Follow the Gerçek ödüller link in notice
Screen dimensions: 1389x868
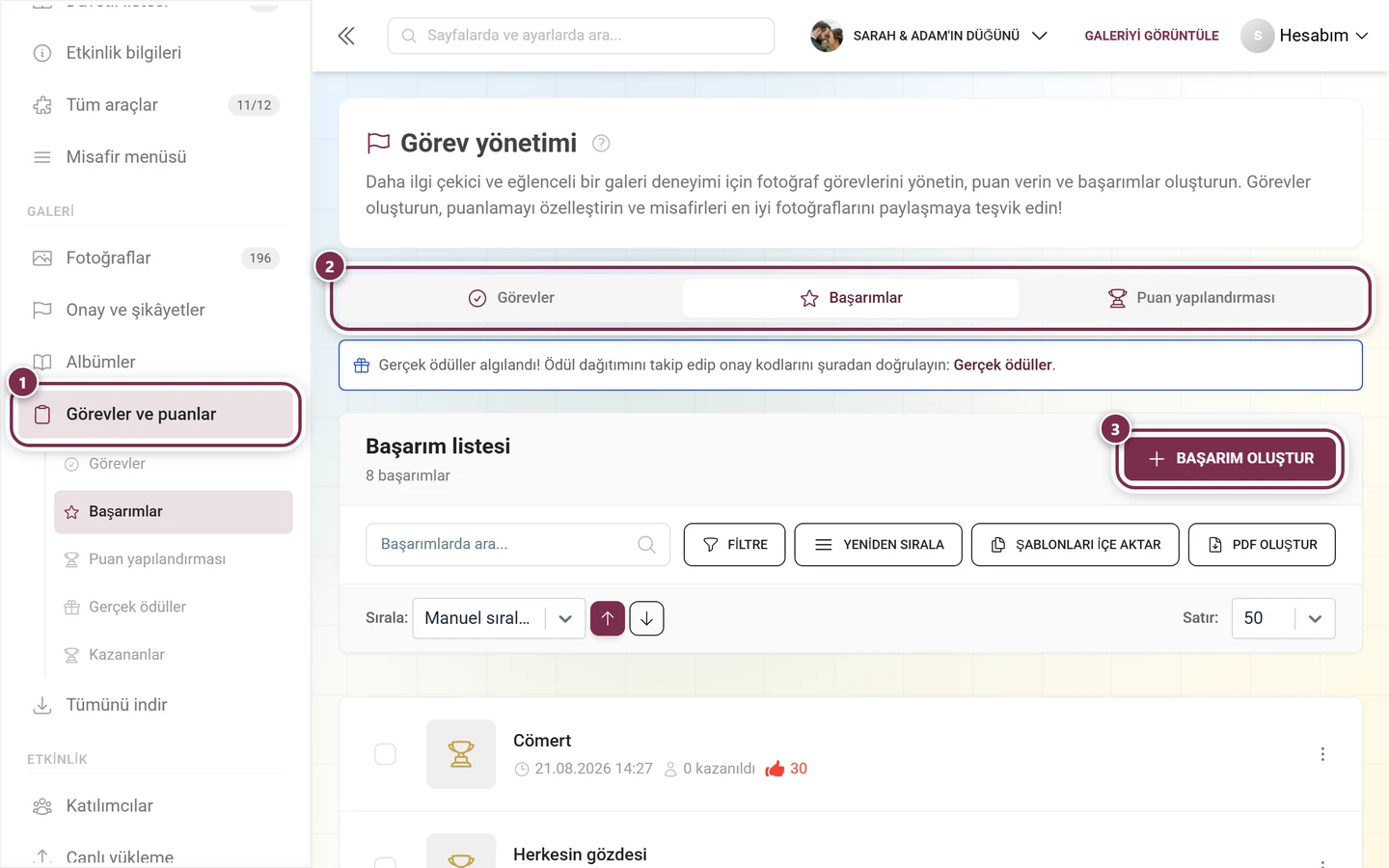click(1002, 366)
